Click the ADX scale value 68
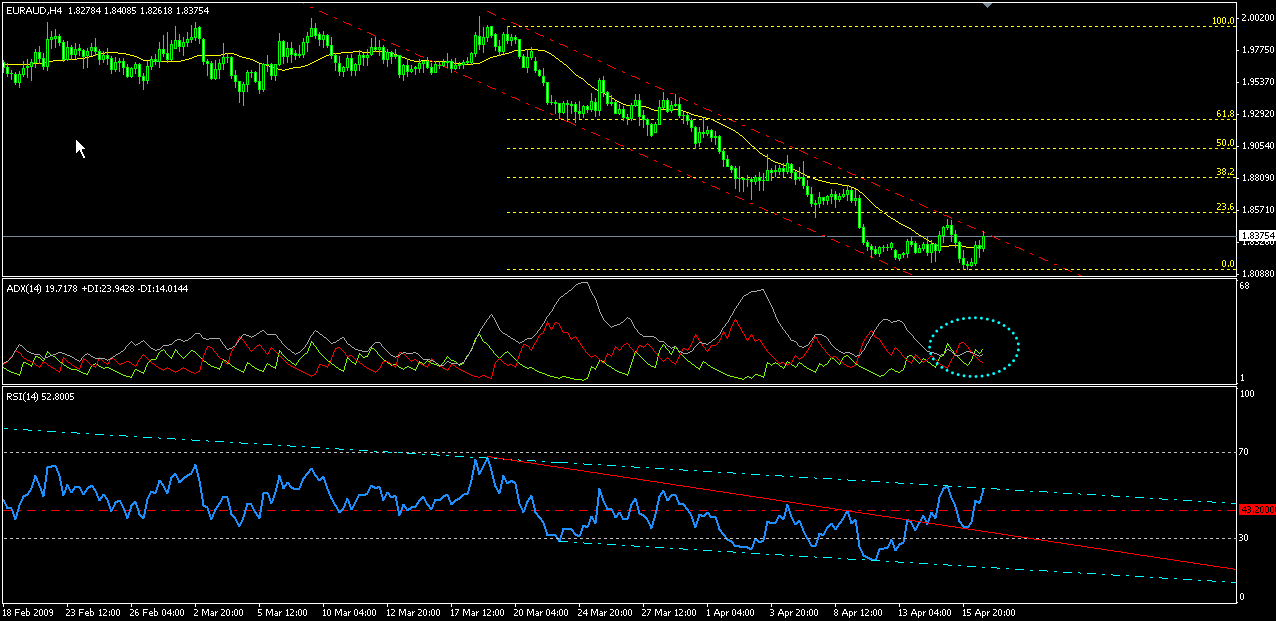Image resolution: width=1276 pixels, height=621 pixels. pos(1245,288)
